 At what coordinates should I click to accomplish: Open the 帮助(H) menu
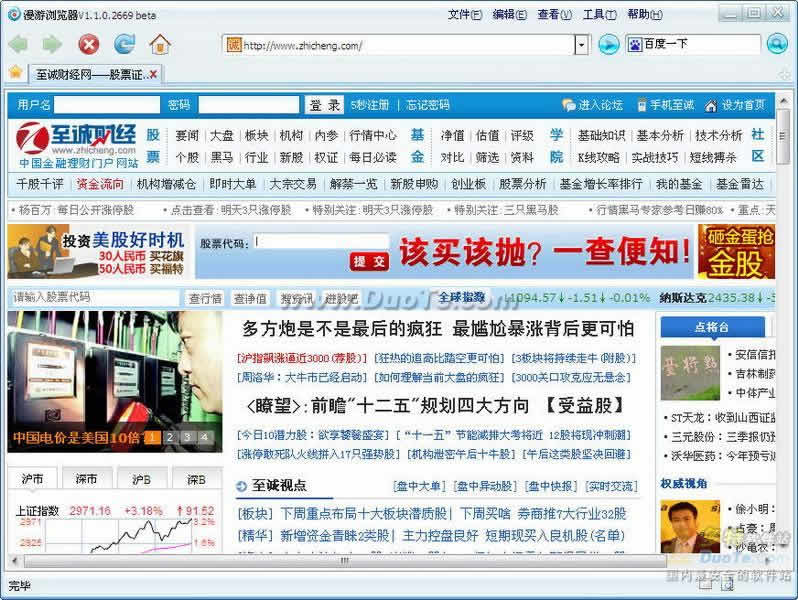click(x=645, y=15)
